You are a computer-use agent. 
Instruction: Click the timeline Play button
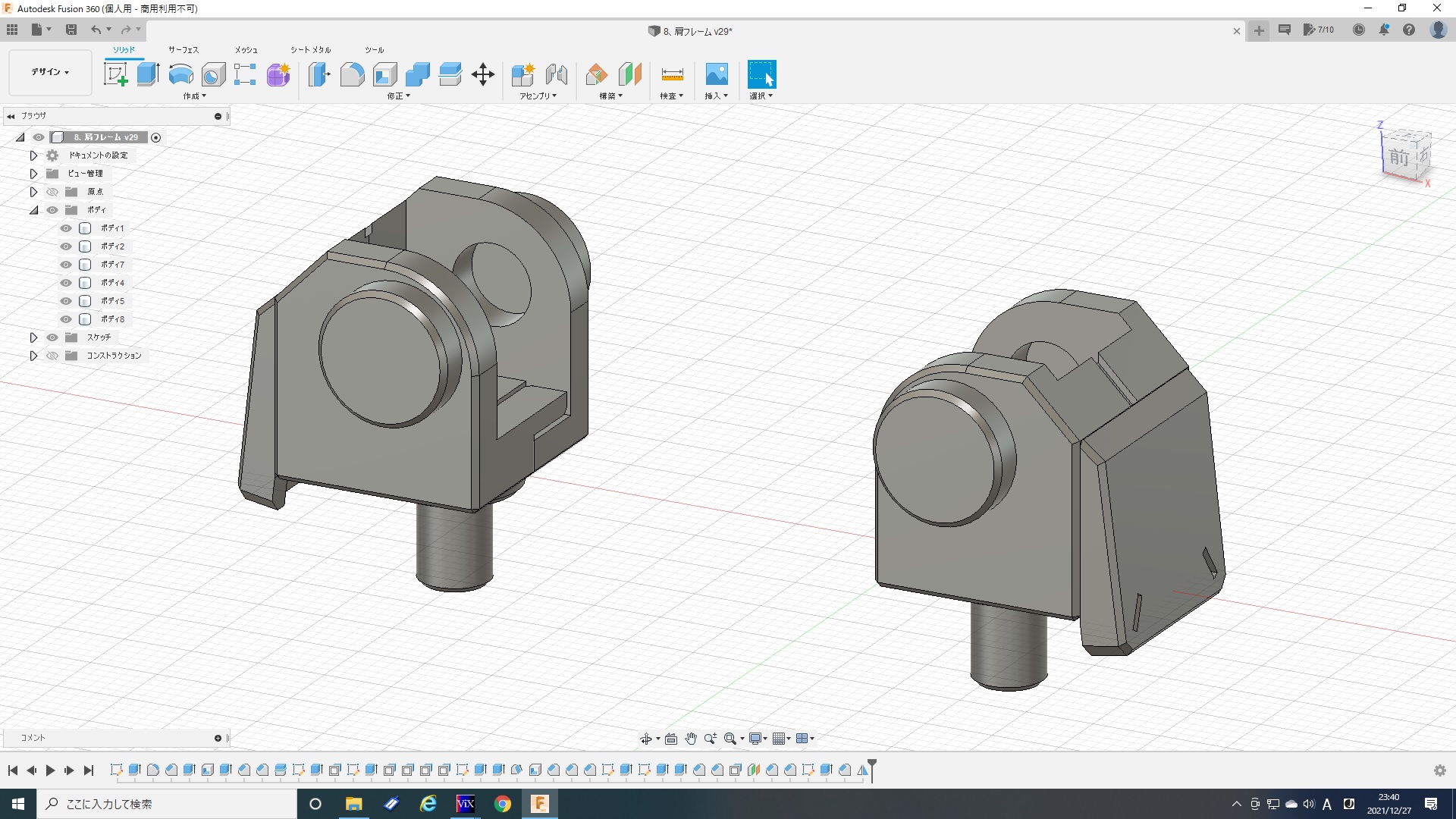pos(50,770)
